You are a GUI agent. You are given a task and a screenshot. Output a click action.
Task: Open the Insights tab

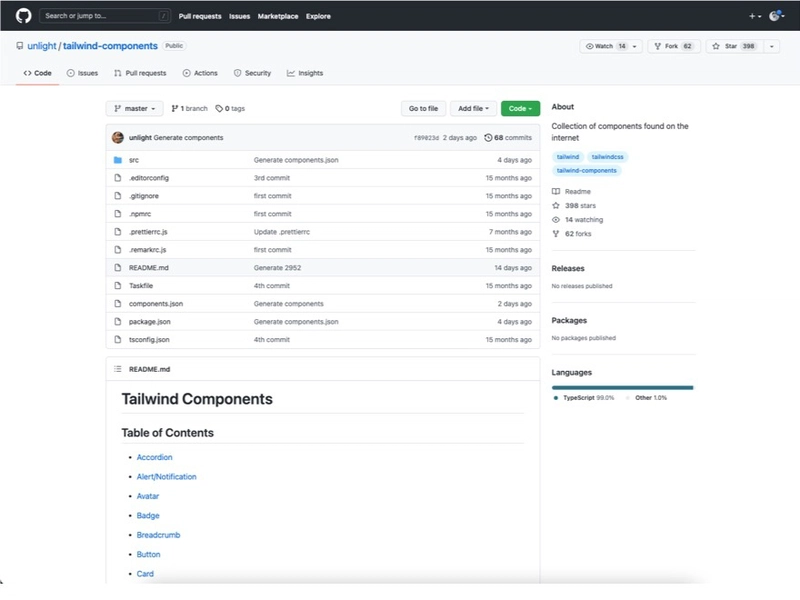click(x=305, y=73)
